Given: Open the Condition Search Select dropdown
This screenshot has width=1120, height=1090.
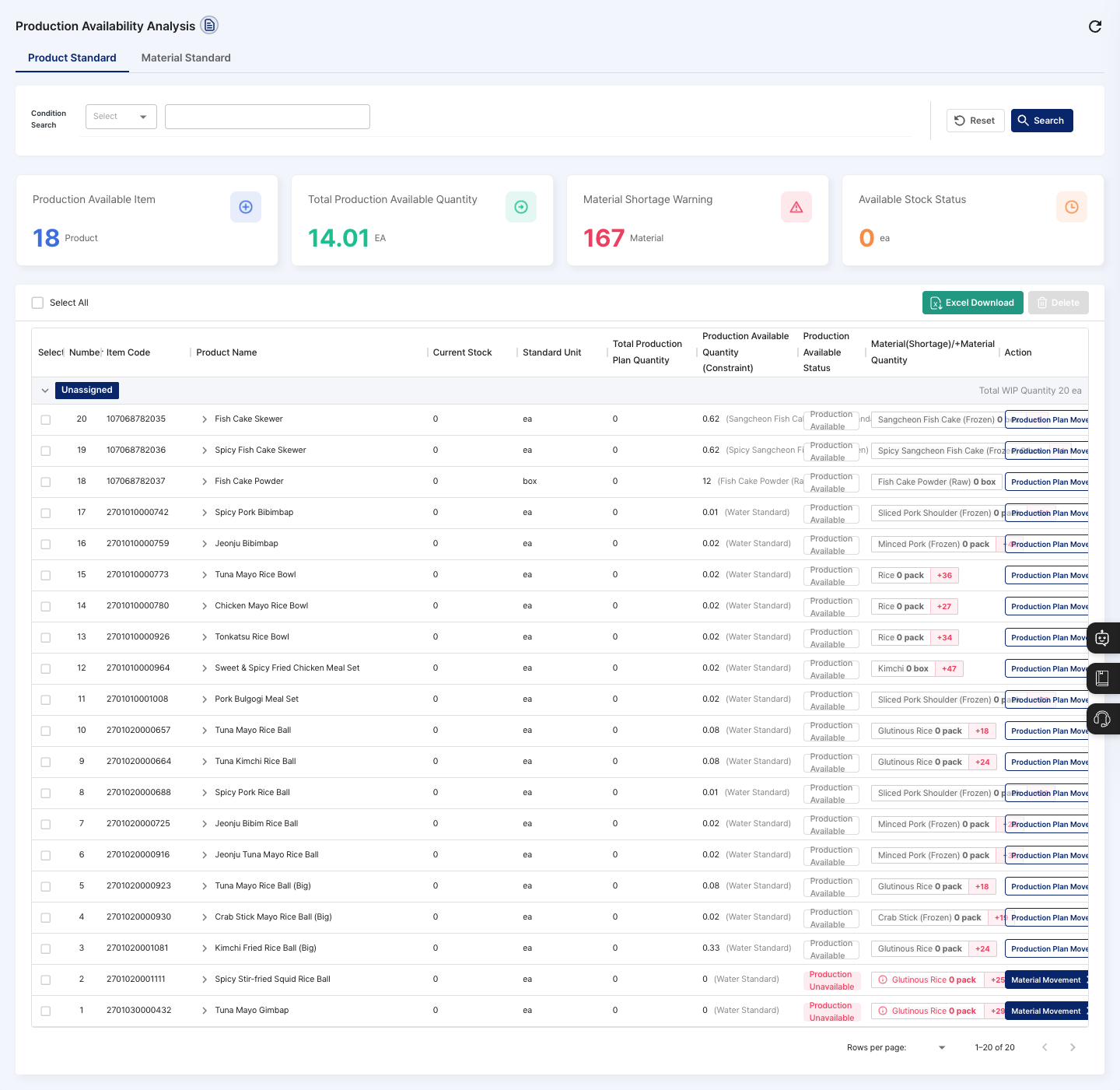Looking at the screenshot, I should coord(121,117).
